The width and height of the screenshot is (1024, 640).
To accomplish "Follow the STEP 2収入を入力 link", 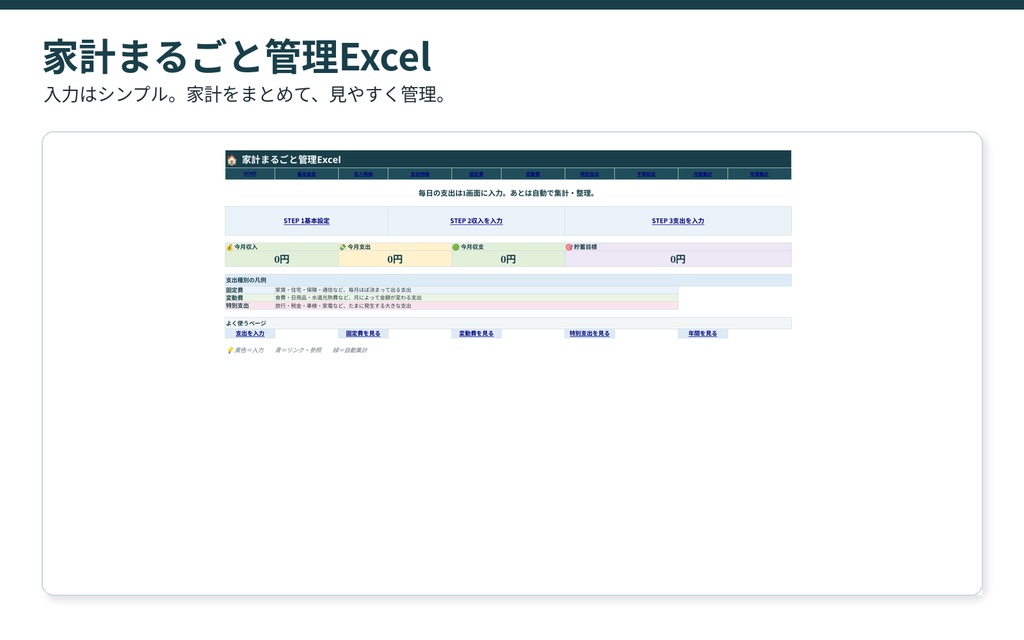I will [476, 221].
